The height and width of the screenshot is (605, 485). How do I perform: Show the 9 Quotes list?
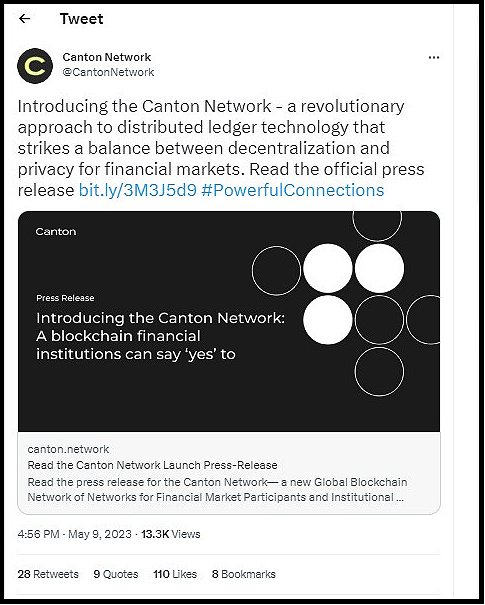116,574
